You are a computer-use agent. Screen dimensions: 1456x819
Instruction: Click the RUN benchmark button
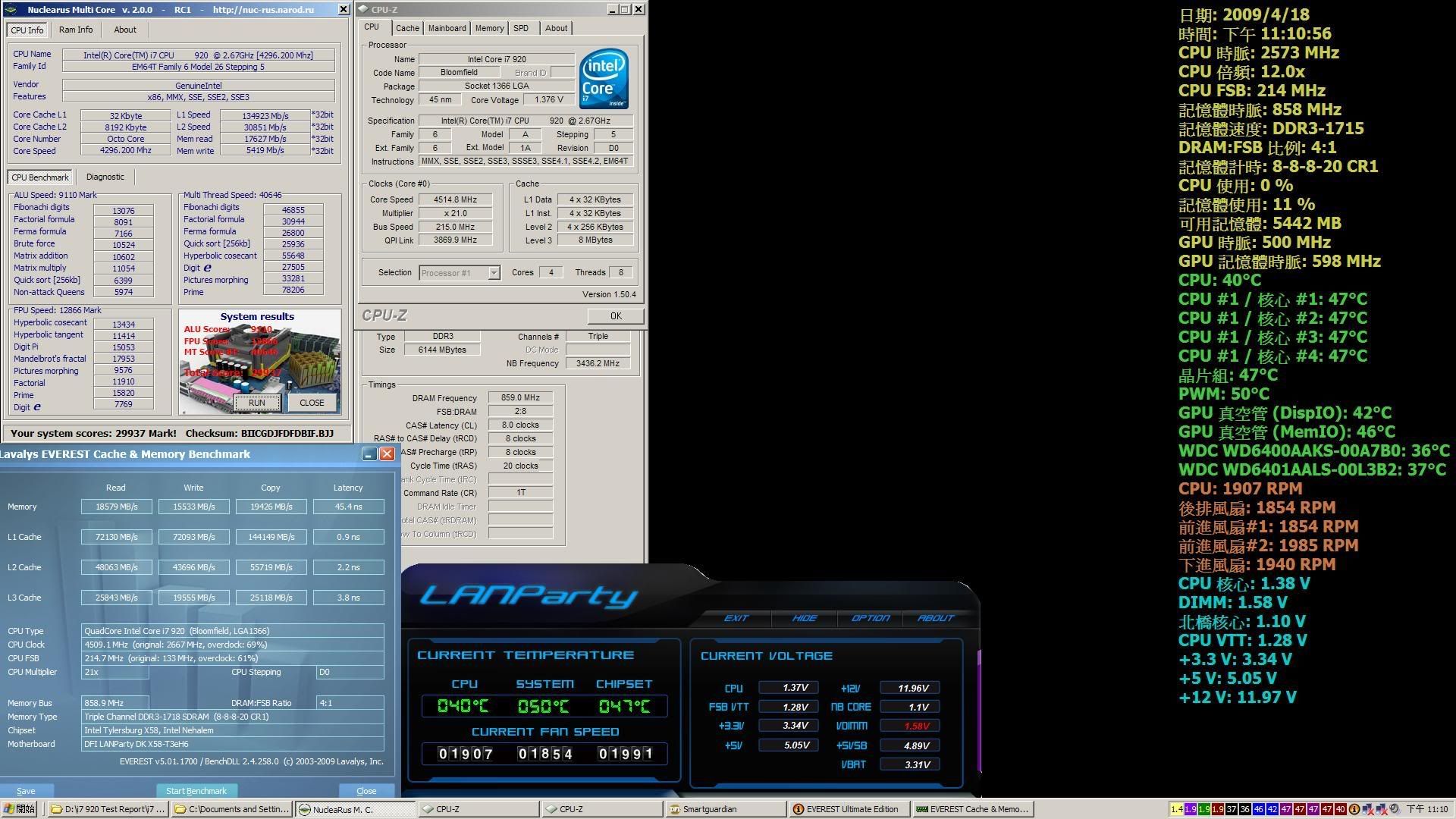(256, 403)
